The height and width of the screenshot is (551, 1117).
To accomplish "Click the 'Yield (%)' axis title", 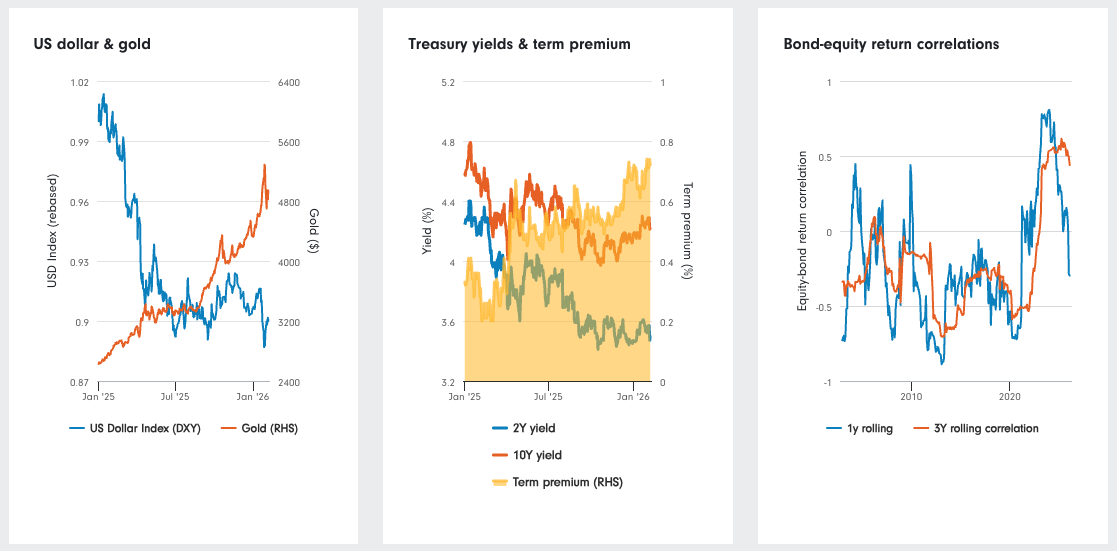I will tap(426, 232).
